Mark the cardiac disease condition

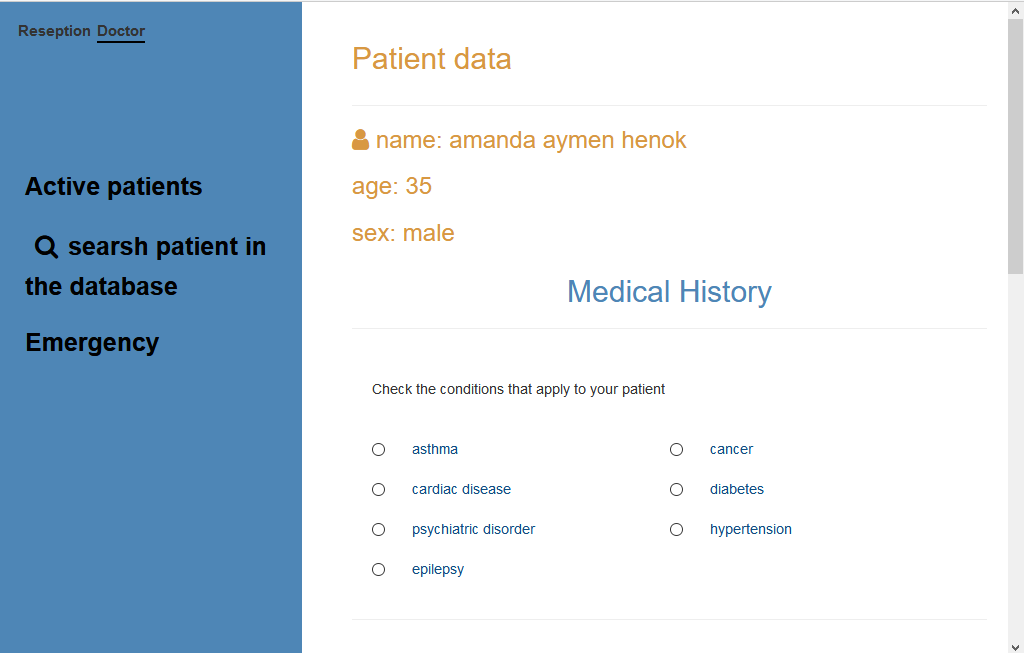[x=378, y=489]
